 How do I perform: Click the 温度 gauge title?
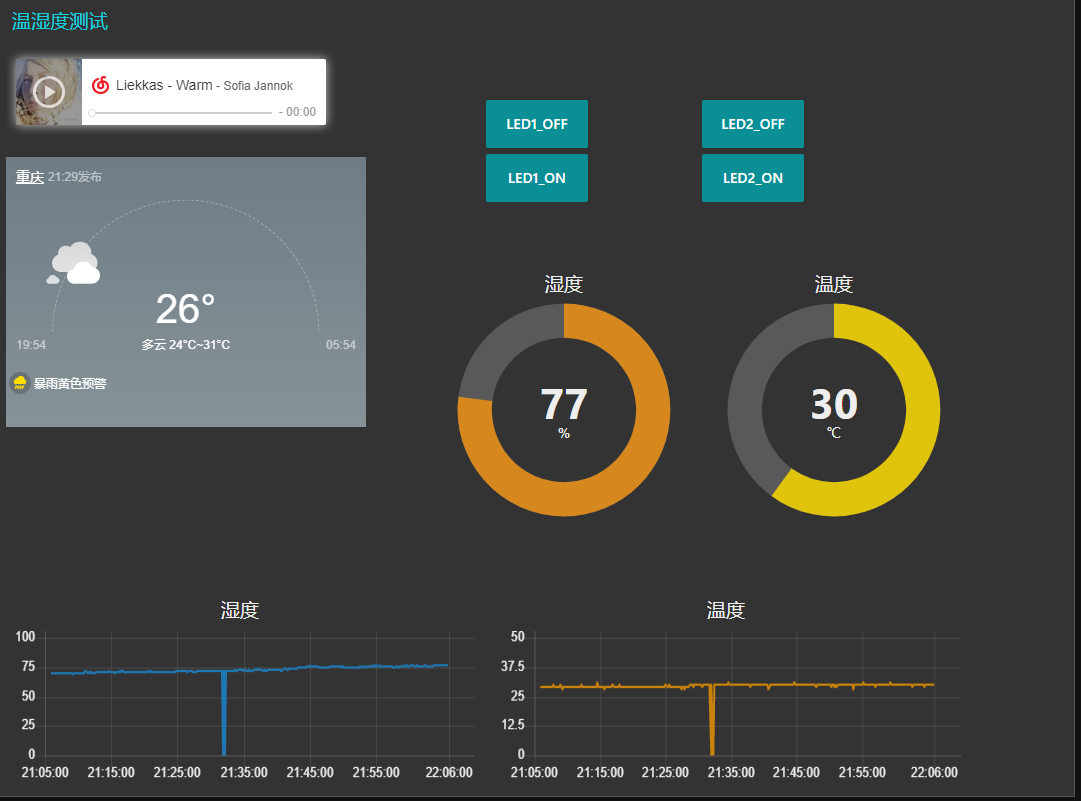tap(834, 284)
